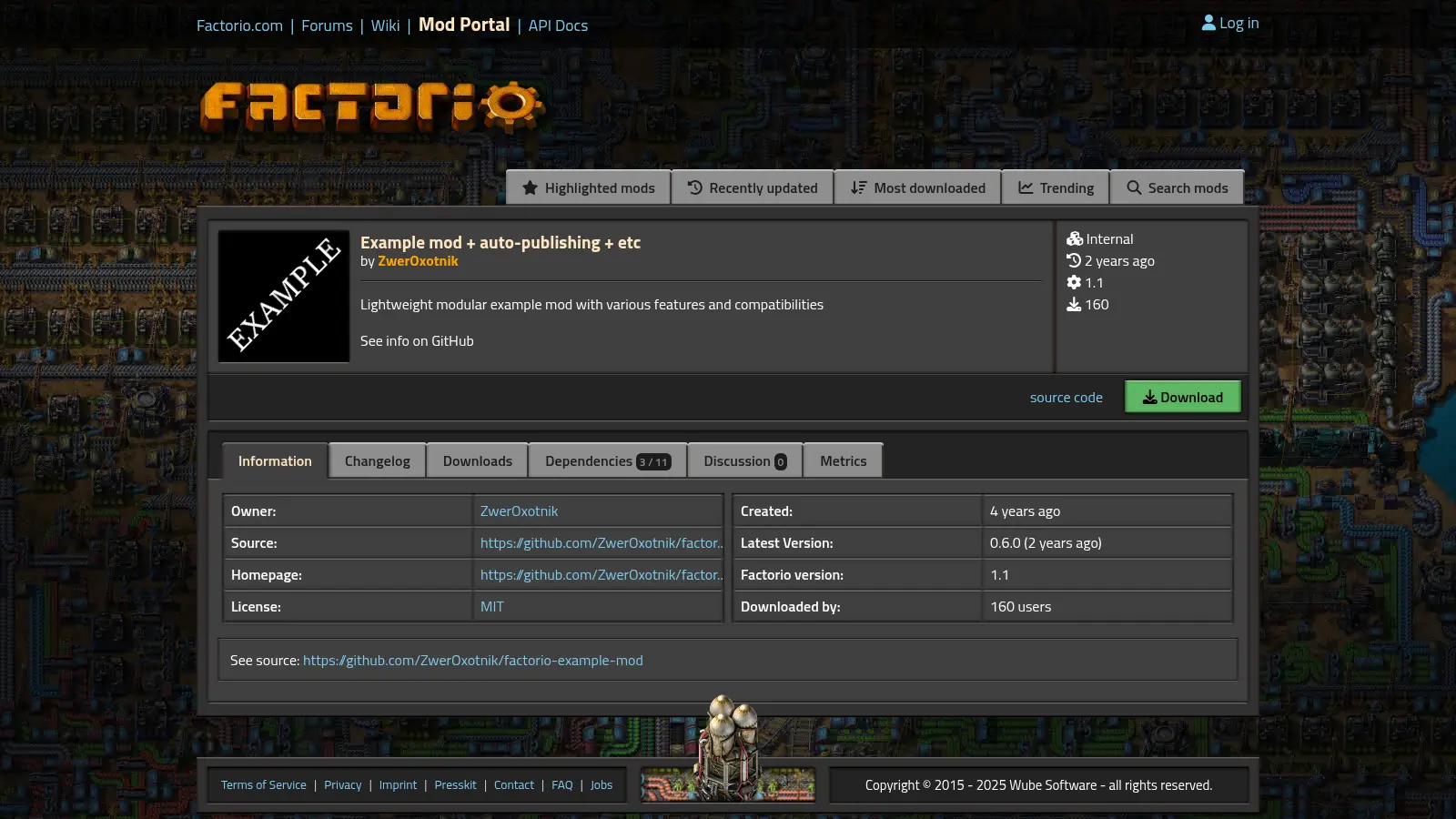Open the Trending mods tab
The width and height of the screenshot is (1456, 819).
point(1056,187)
